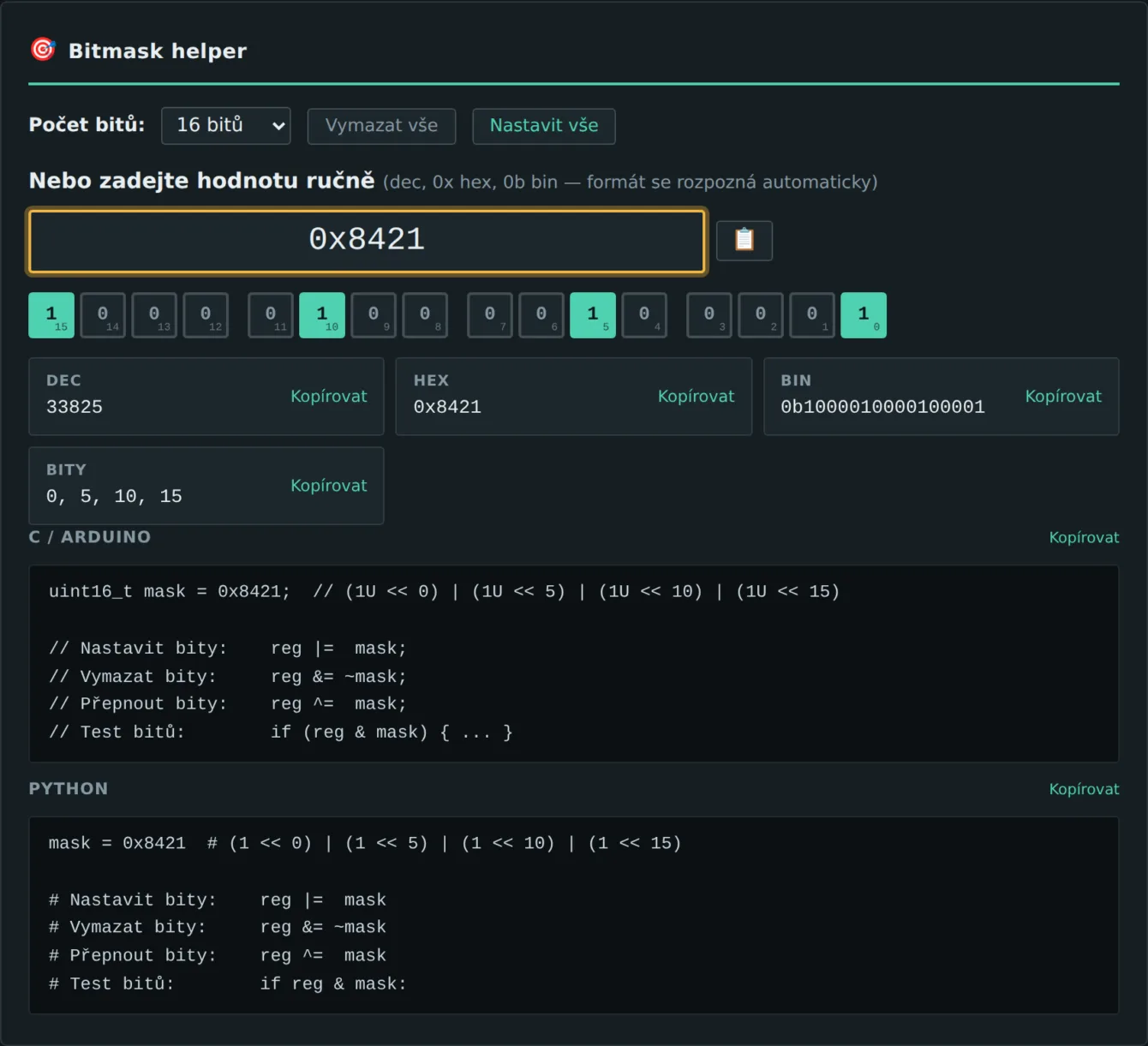Toggle bit 14 on
This screenshot has width=1148, height=1046.
click(103, 315)
